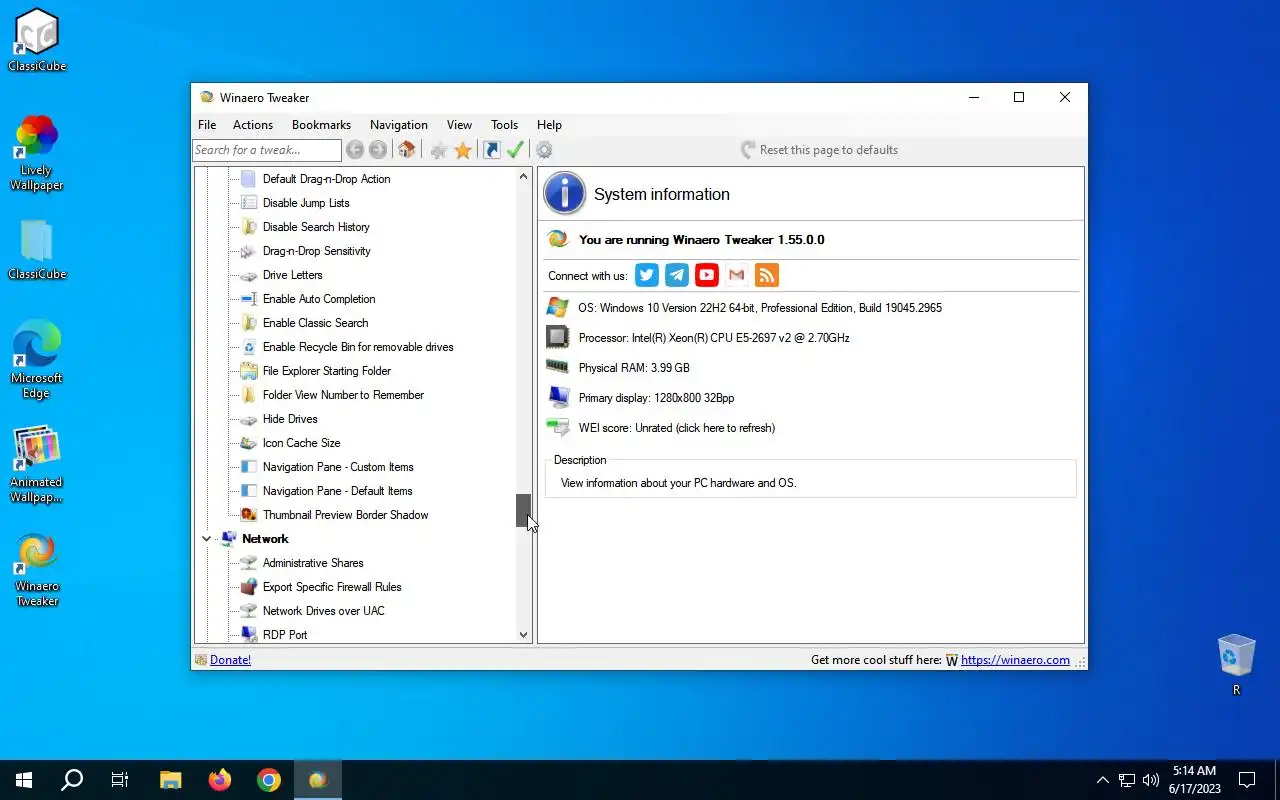Viewport: 1280px width, 800px height.
Task: Select Navigation Pane - Custom Items
Action: [x=338, y=467]
